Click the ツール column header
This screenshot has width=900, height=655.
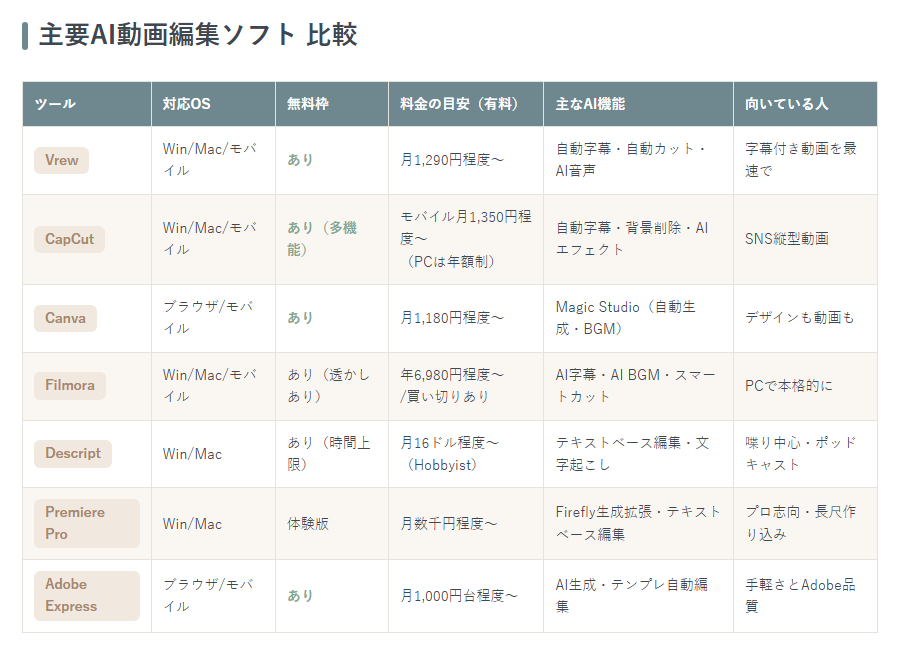tap(87, 104)
